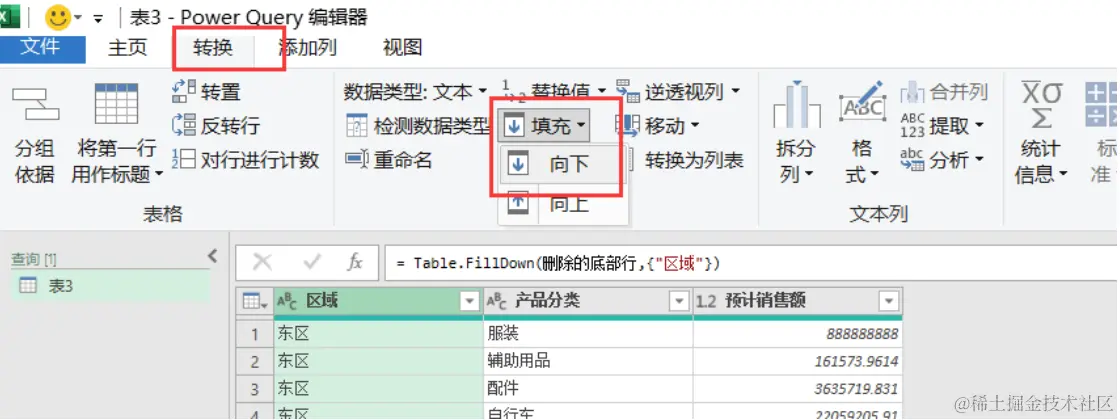Confirm formula with checkmark icon
The width and height of the screenshot is (1120, 420).
[311, 263]
